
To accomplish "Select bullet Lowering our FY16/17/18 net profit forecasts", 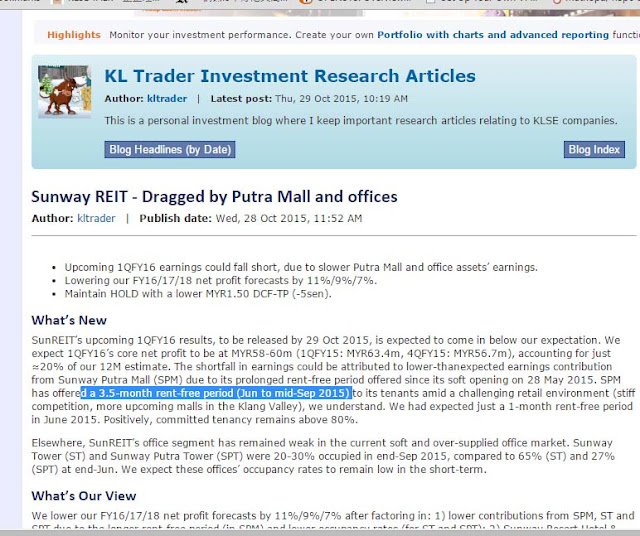I will pyautogui.click(x=220, y=280).
